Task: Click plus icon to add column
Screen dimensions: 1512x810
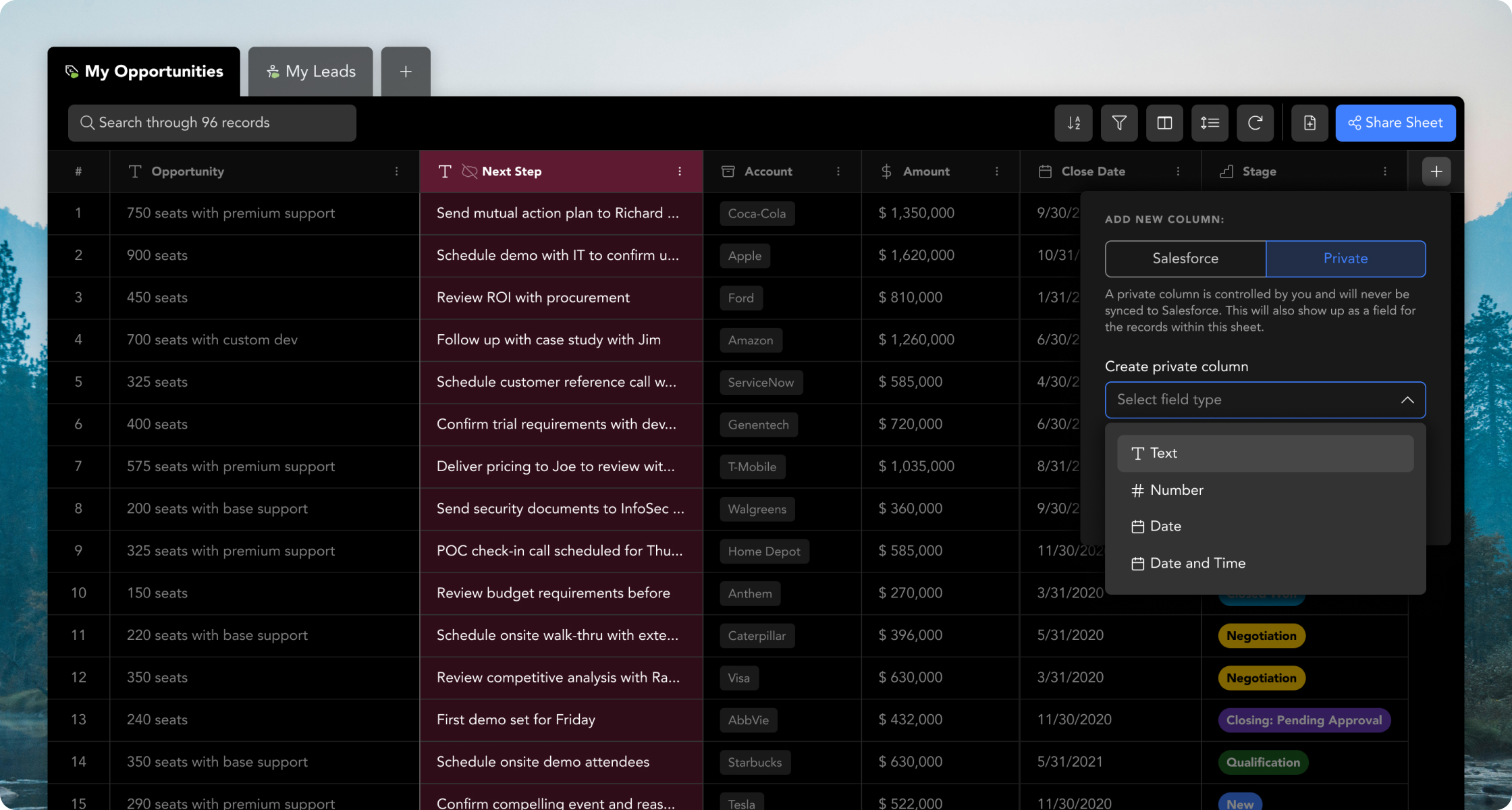Action: [1436, 171]
